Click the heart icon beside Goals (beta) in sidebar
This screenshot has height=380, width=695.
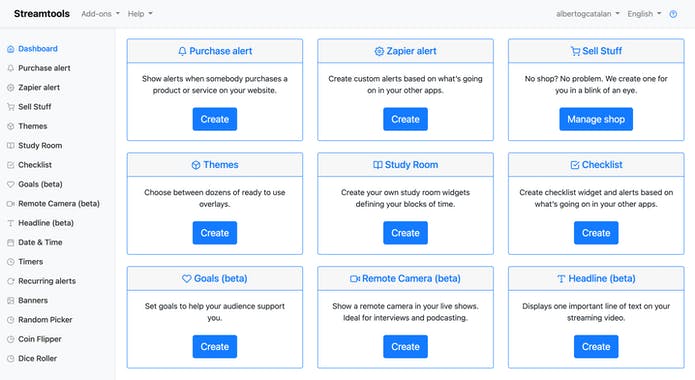11,184
